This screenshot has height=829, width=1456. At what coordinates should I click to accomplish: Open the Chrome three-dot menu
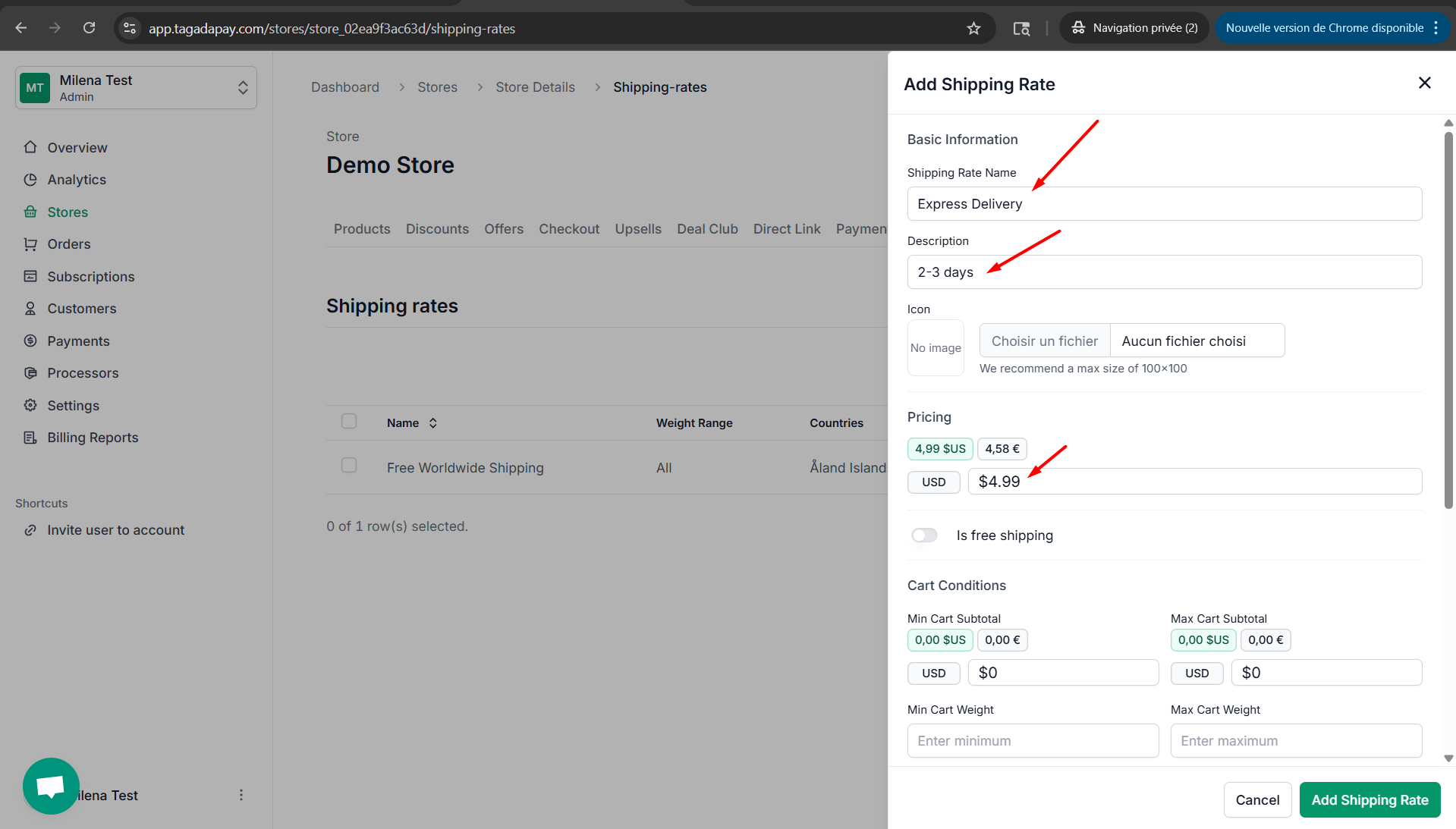pyautogui.click(x=1436, y=28)
